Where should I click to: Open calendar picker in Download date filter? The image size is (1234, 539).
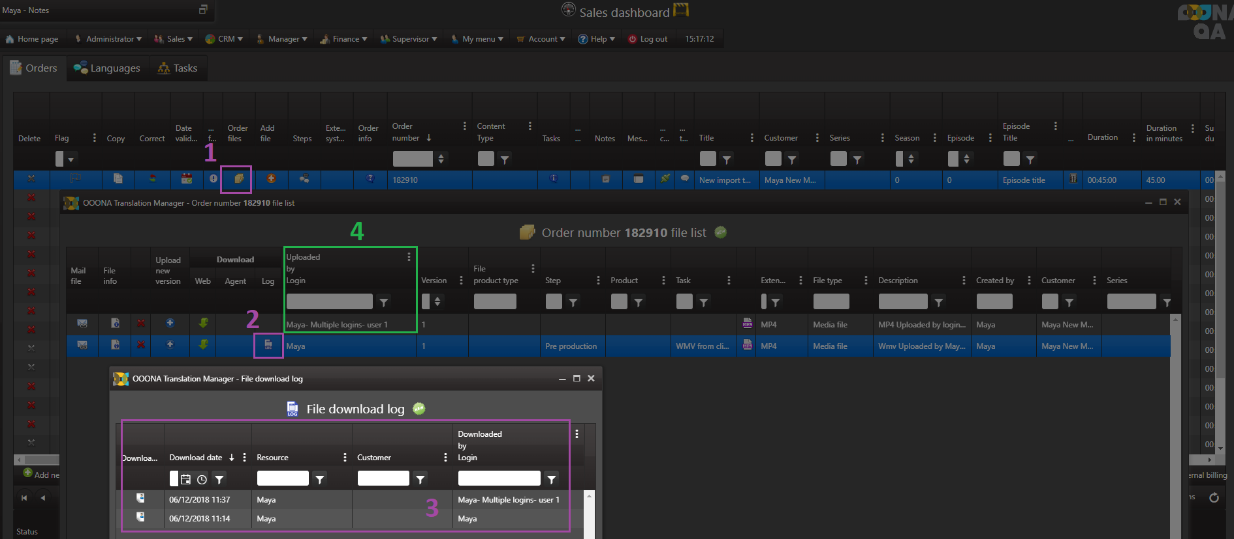(x=186, y=479)
